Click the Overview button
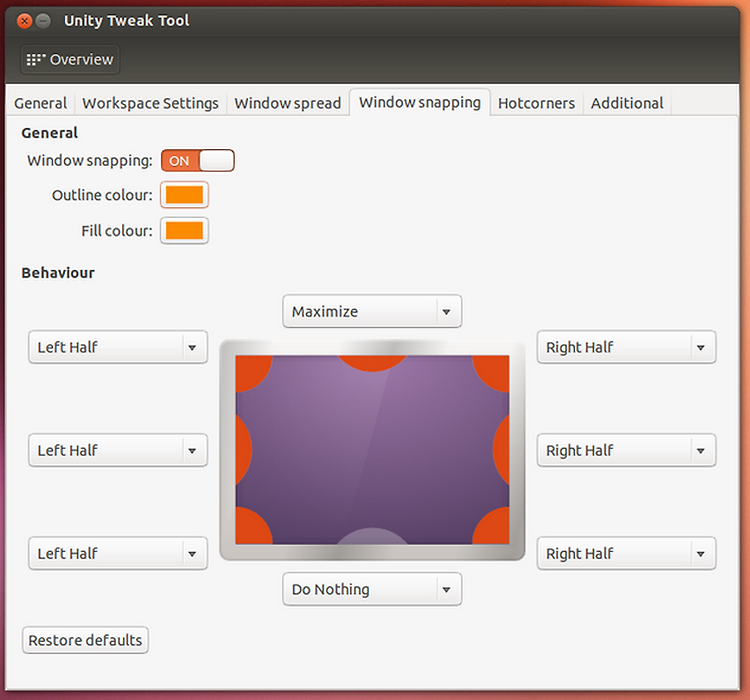Screen dimensions: 750x700 (x=70, y=59)
